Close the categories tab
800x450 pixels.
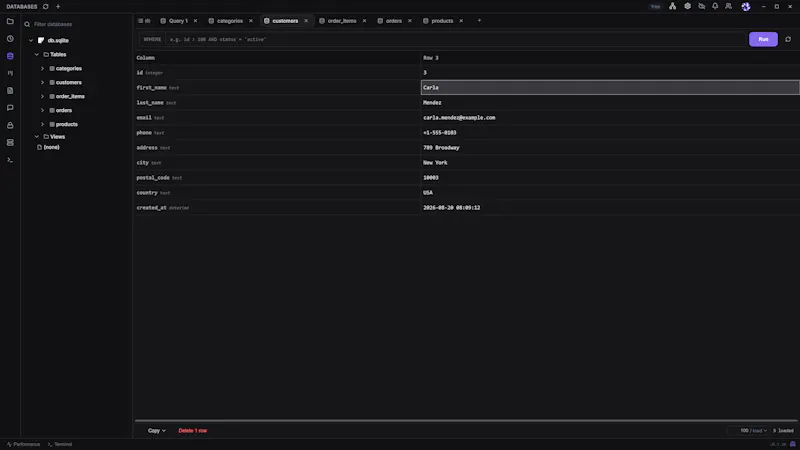[x=251, y=21]
